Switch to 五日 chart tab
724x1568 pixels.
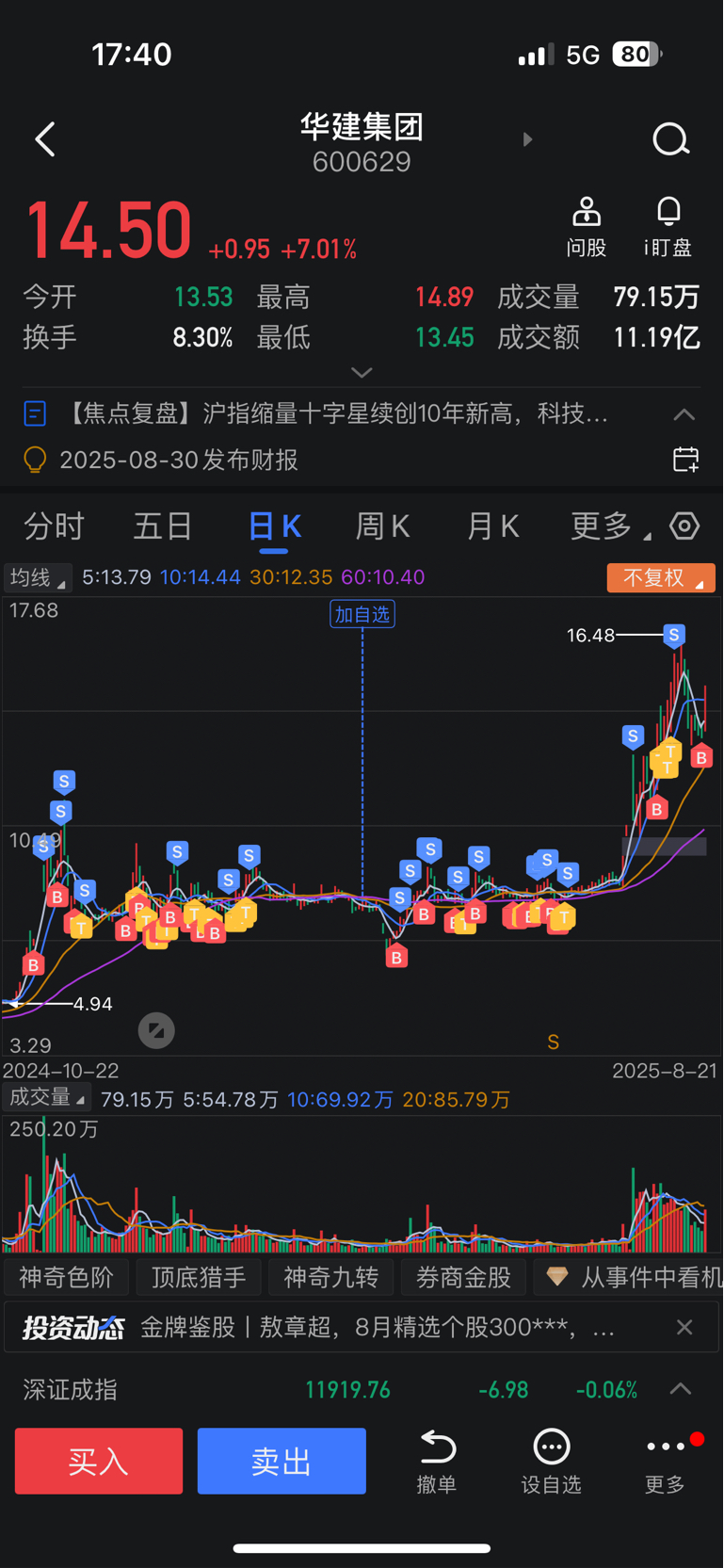tap(163, 526)
